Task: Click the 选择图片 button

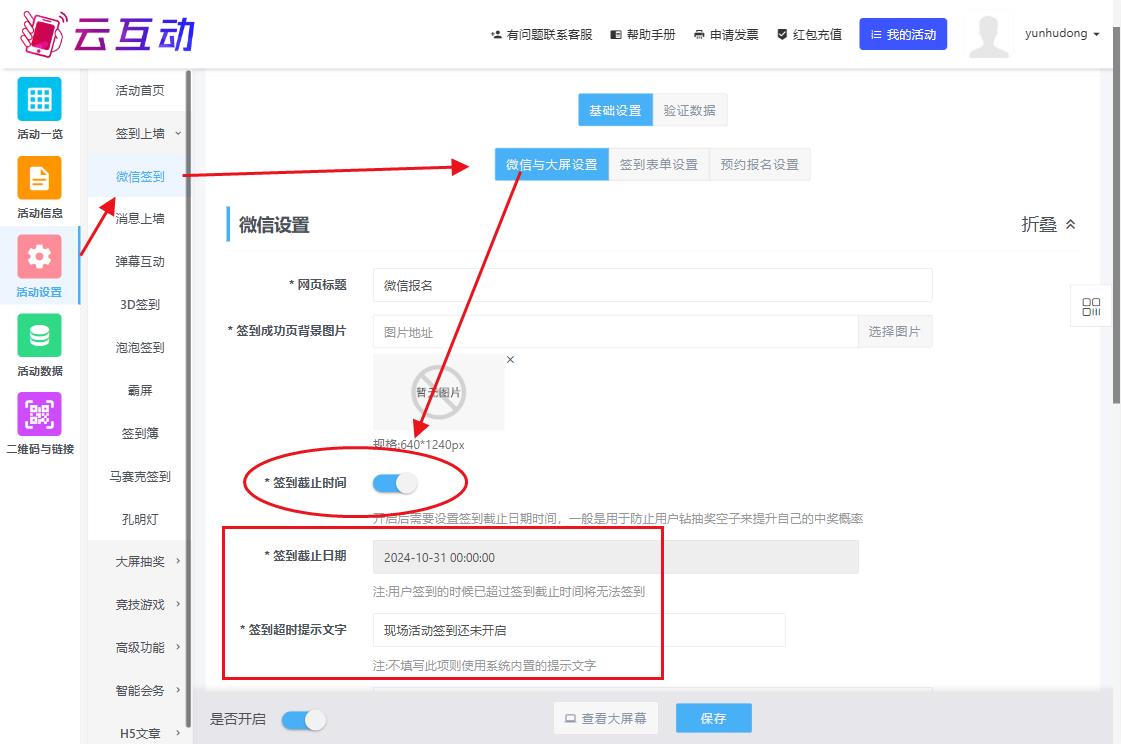Action: click(x=894, y=332)
